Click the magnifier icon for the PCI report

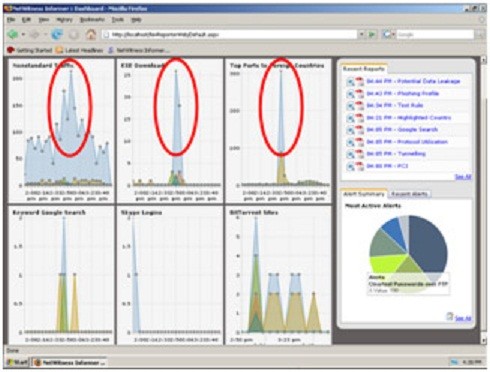(350, 166)
